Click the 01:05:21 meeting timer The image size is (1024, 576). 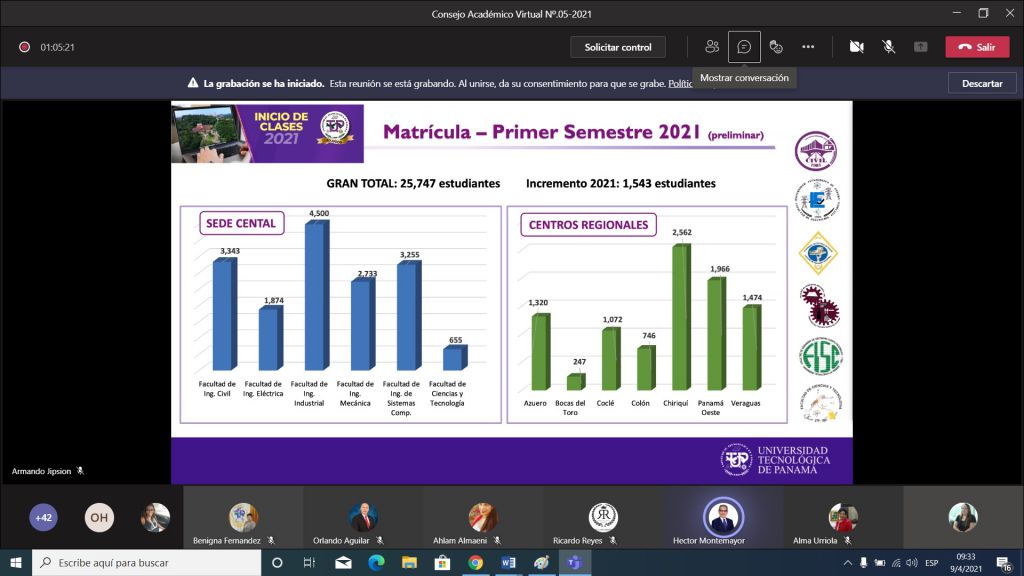coord(57,47)
